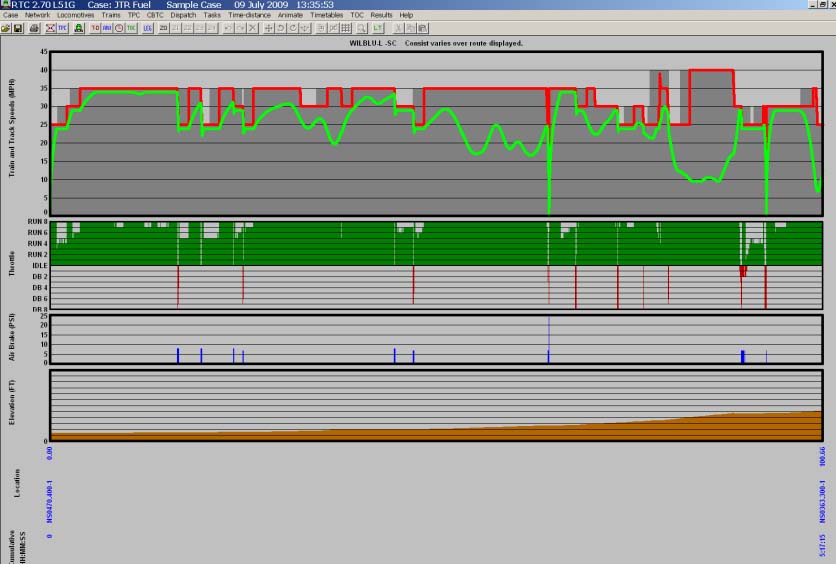Click the LEG toolbar button
This screenshot has height=564, width=836.
point(147,28)
